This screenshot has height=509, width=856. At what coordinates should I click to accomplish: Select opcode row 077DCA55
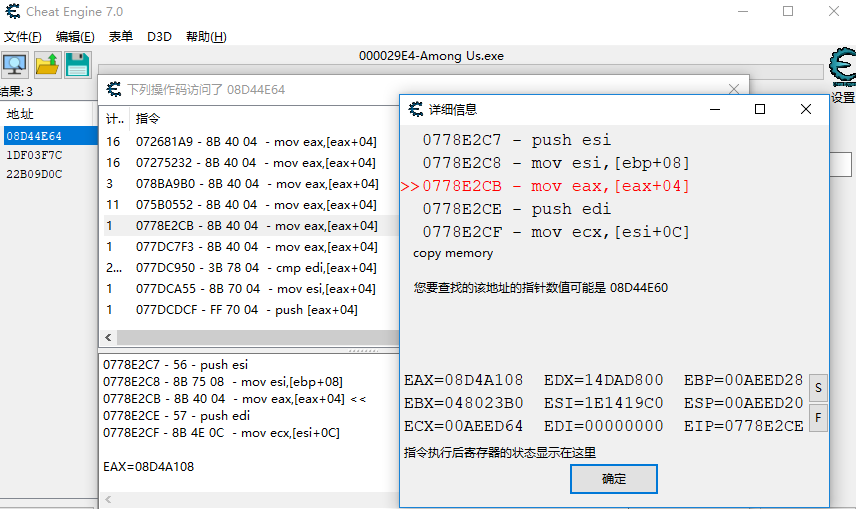pos(251,289)
